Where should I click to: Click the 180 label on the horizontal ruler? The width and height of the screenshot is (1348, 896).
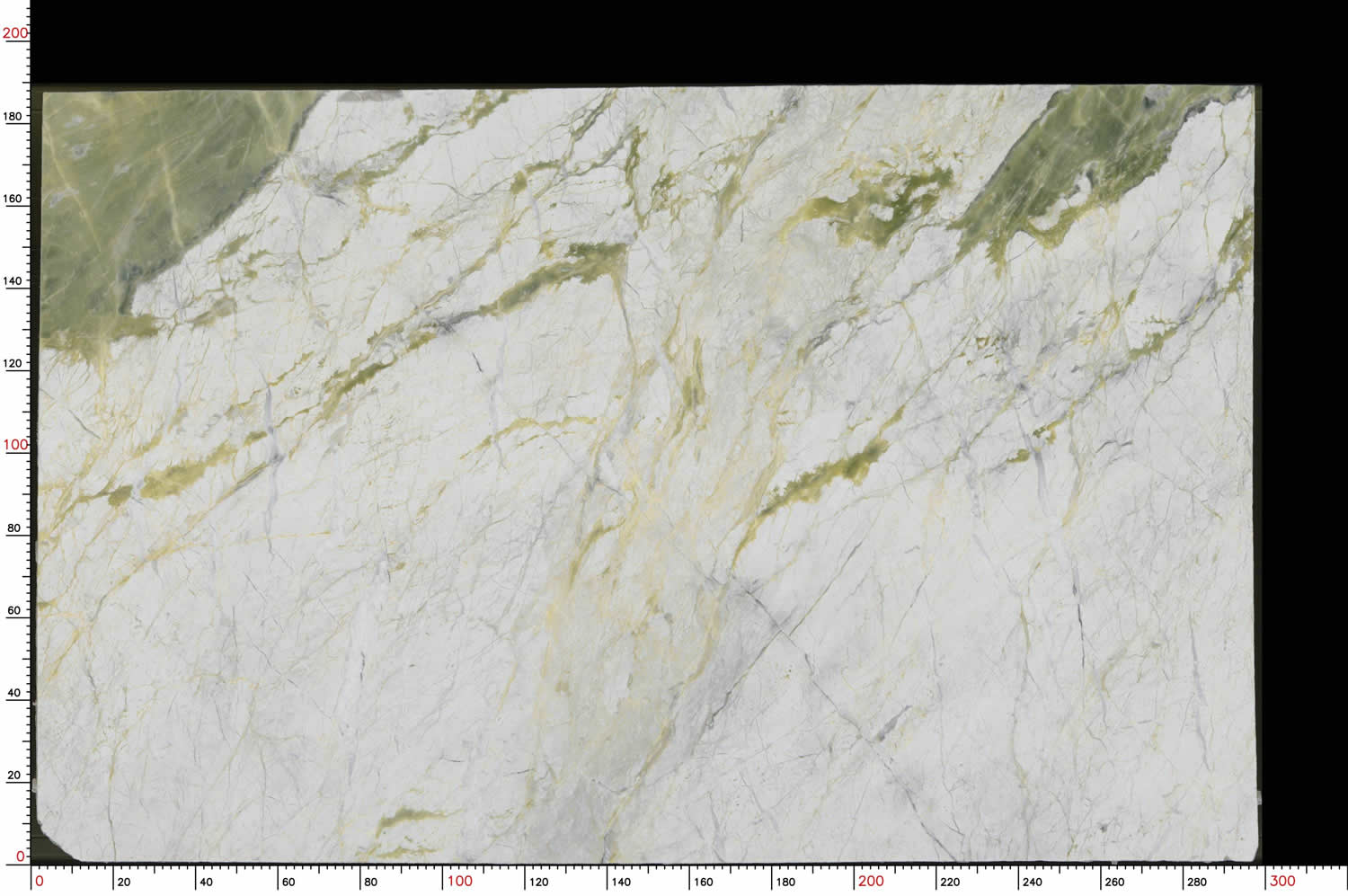tap(785, 882)
